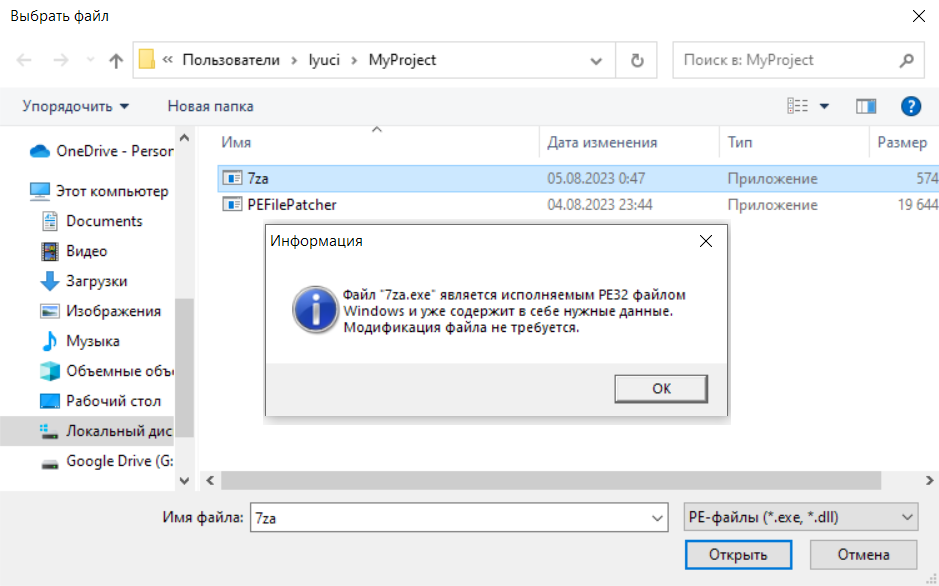
Task: Open the Упорядочить menu
Action: coord(76,106)
